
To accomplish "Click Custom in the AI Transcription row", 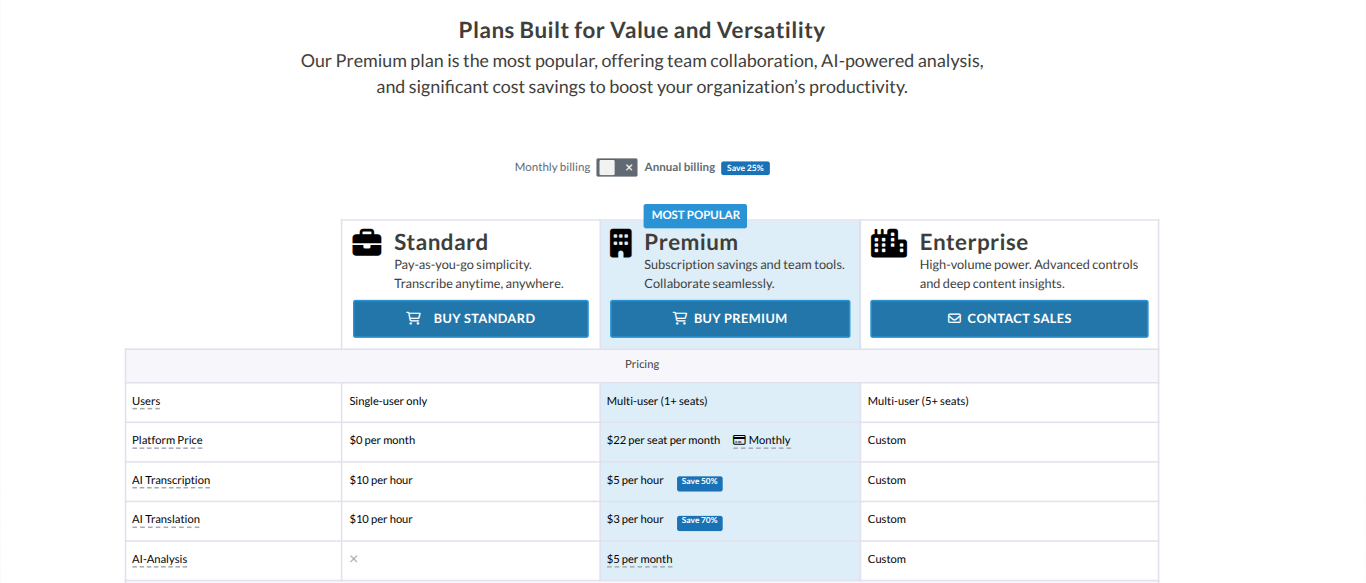I will pos(887,480).
